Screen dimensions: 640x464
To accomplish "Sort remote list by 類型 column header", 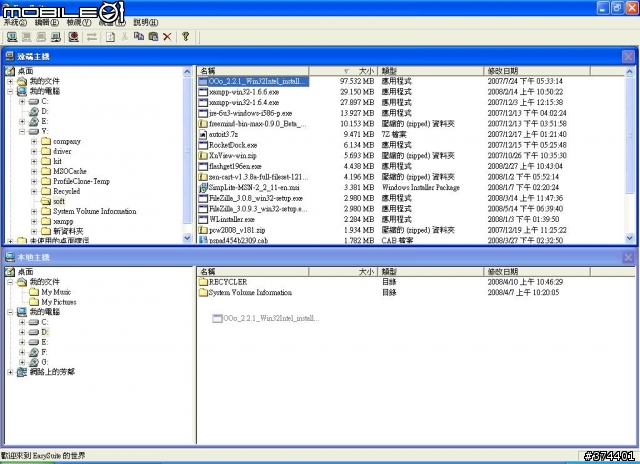I will [431, 71].
